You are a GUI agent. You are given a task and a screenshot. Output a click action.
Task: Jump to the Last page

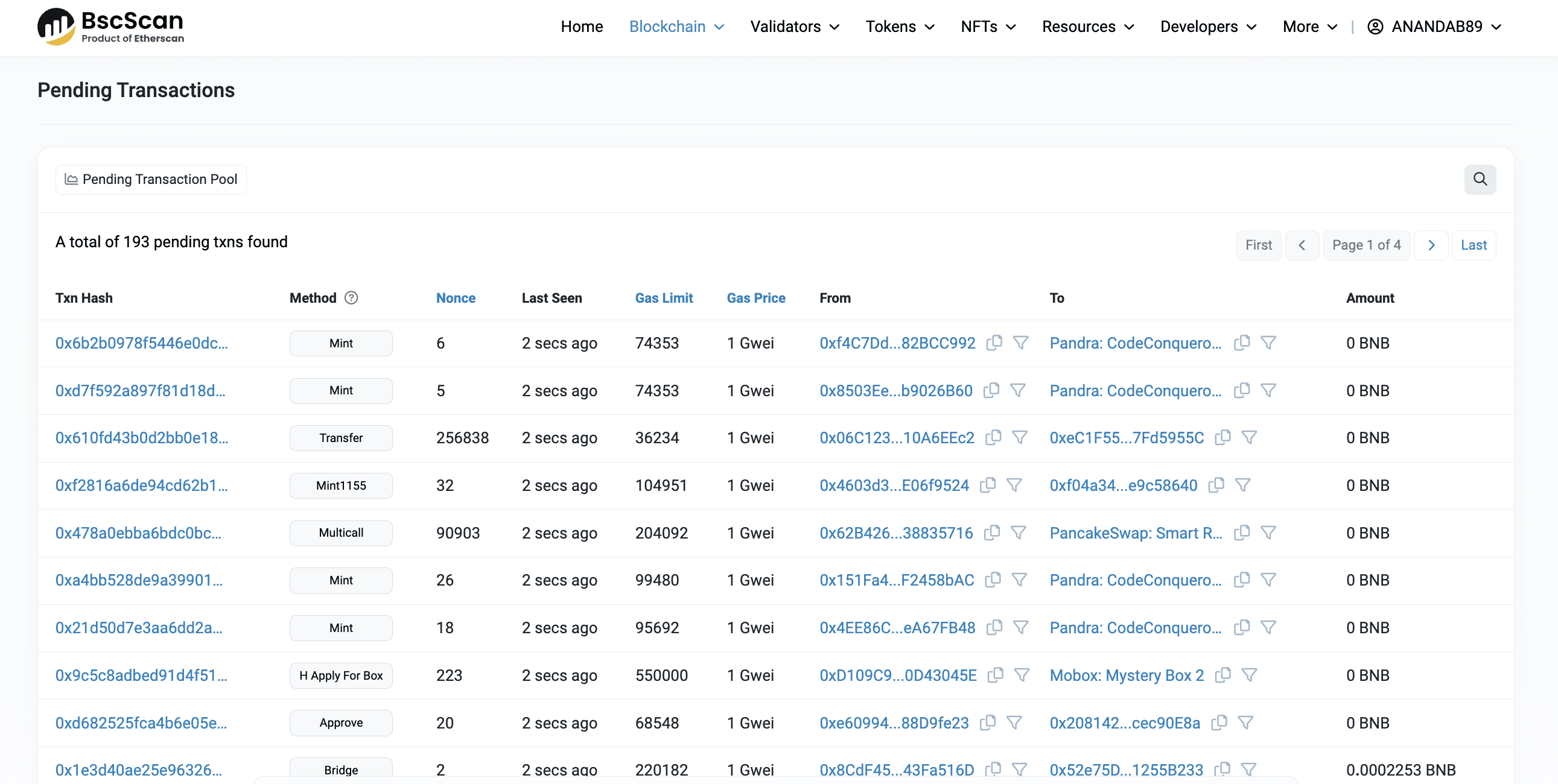pyautogui.click(x=1474, y=245)
